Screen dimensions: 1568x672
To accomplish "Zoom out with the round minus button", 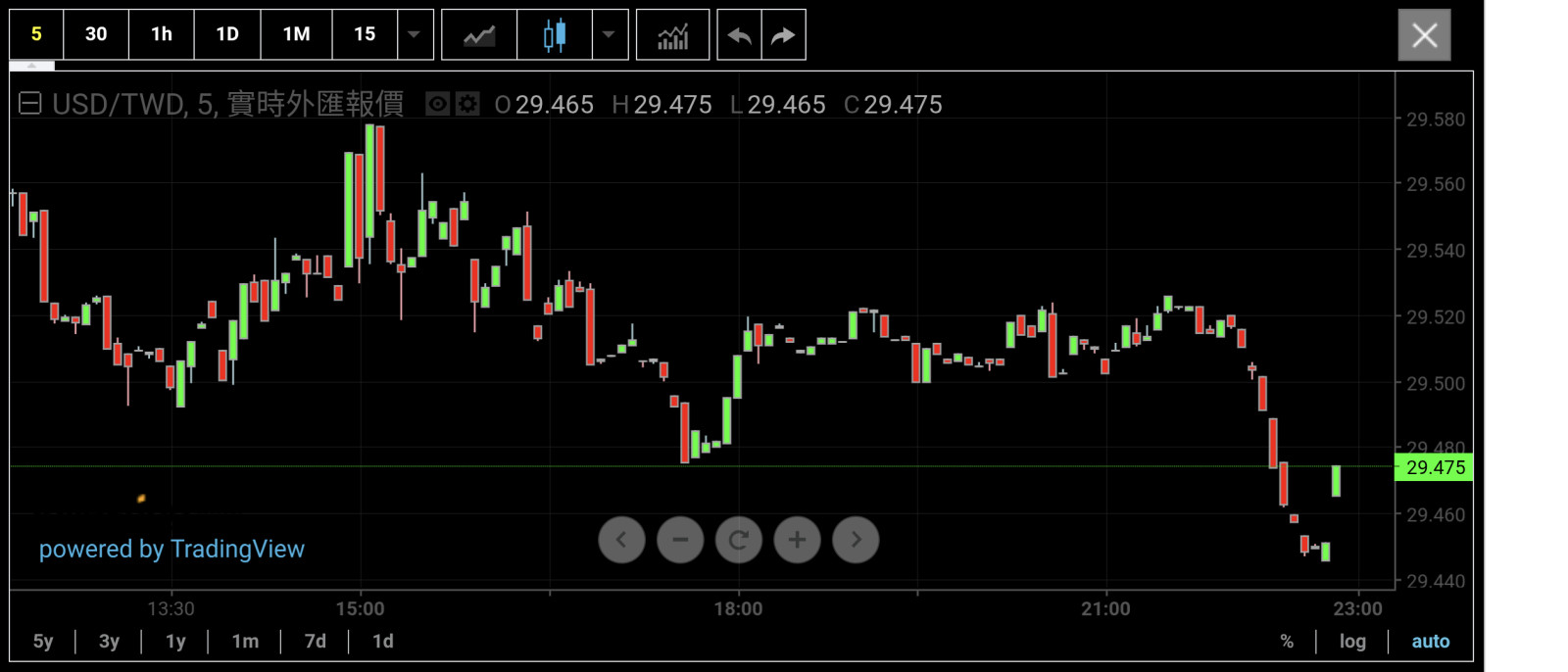I will pos(680,540).
